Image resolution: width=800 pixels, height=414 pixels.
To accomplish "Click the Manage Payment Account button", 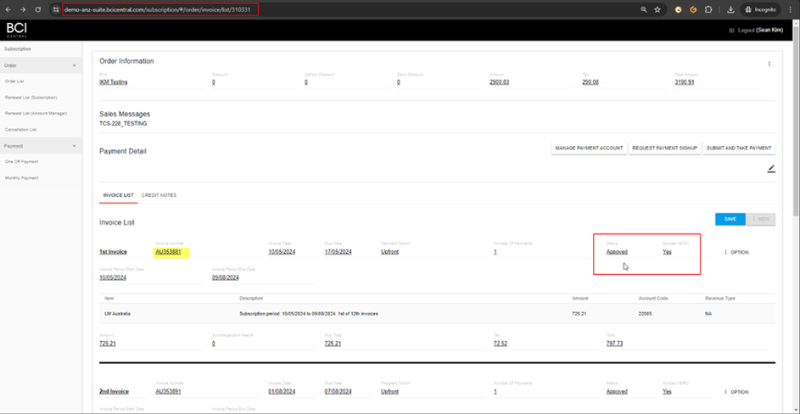I will click(x=589, y=148).
